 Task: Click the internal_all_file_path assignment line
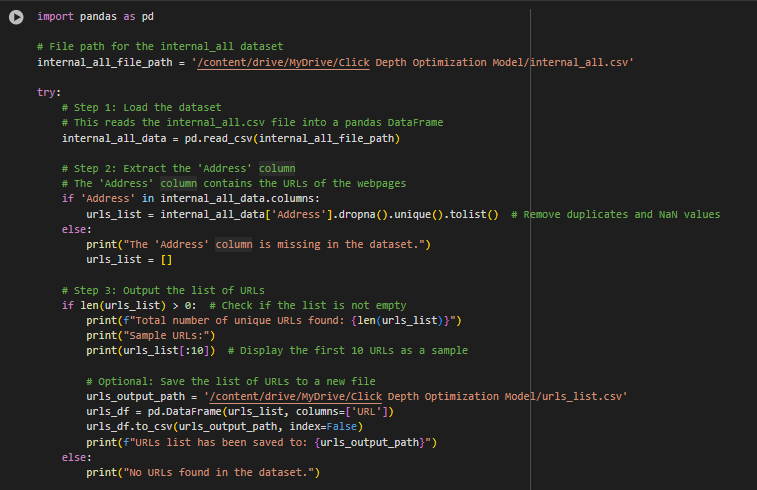click(x=335, y=62)
